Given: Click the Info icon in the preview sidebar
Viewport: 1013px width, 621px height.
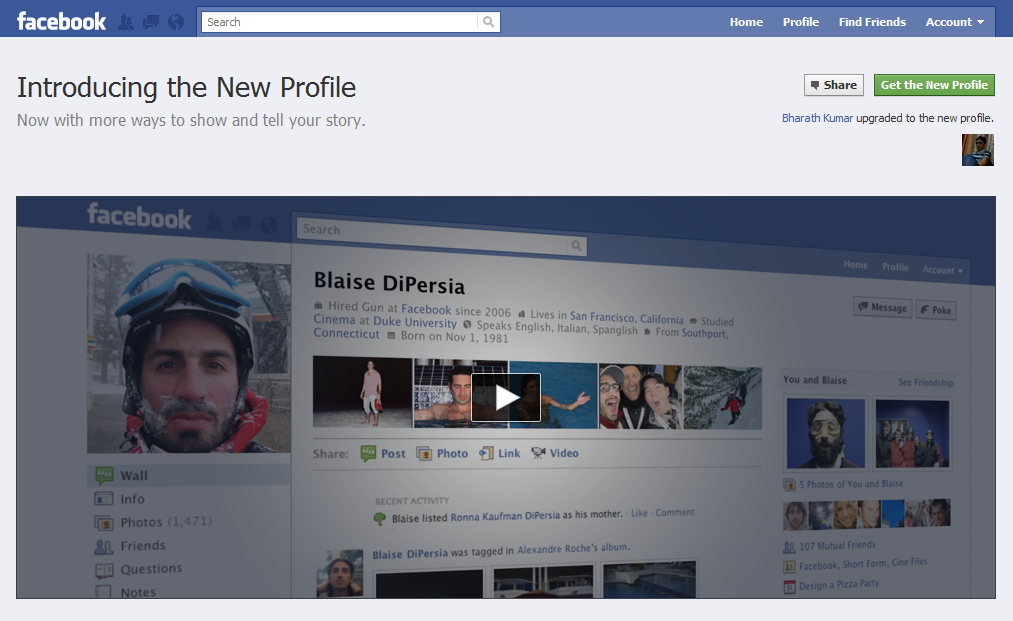Looking at the screenshot, I should coord(104,499).
